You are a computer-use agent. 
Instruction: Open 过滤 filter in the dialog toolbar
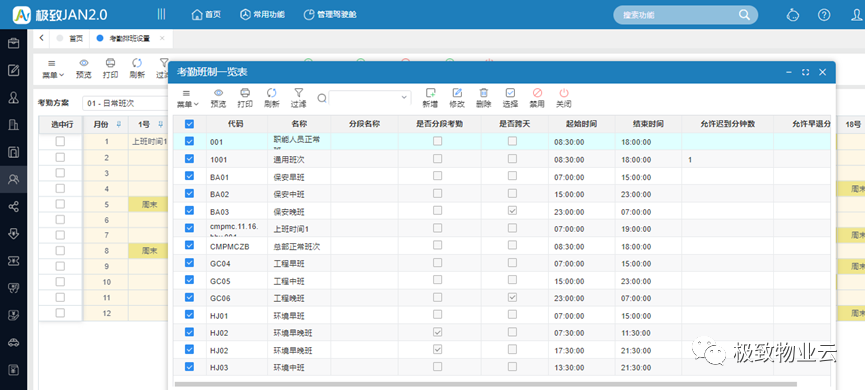[x=298, y=93]
